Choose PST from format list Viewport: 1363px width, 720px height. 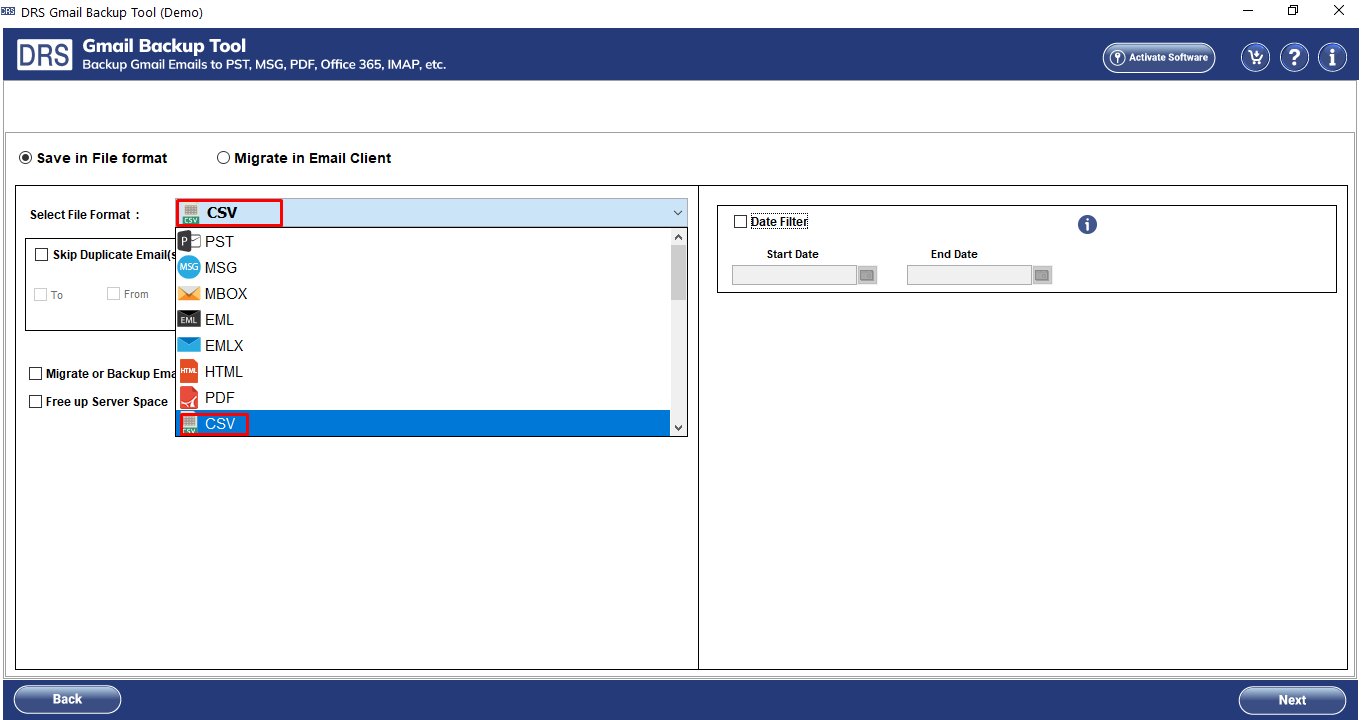coord(423,241)
